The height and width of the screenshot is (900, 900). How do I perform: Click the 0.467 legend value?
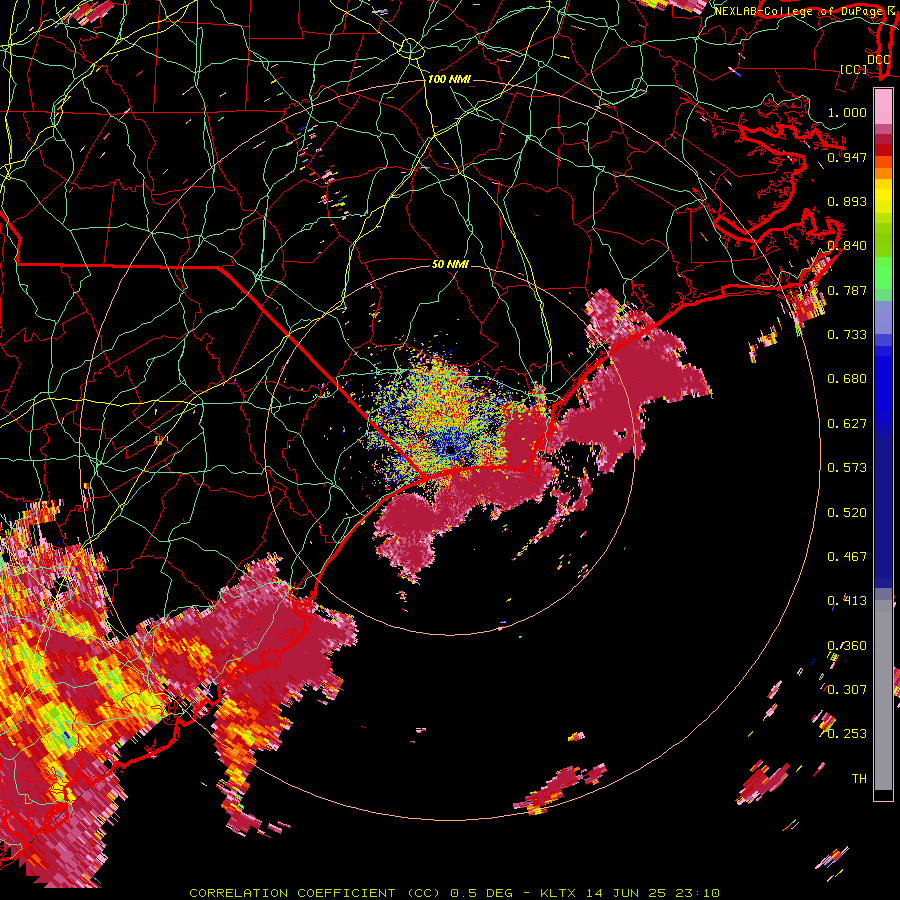[847, 557]
